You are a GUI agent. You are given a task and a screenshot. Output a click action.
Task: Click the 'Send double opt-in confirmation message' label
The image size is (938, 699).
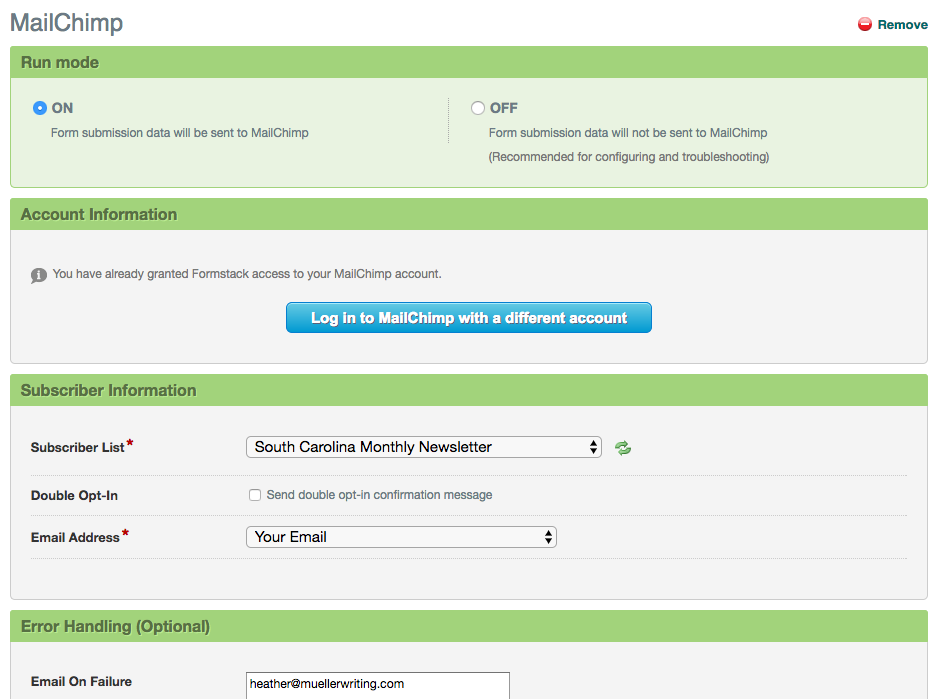[379, 495]
